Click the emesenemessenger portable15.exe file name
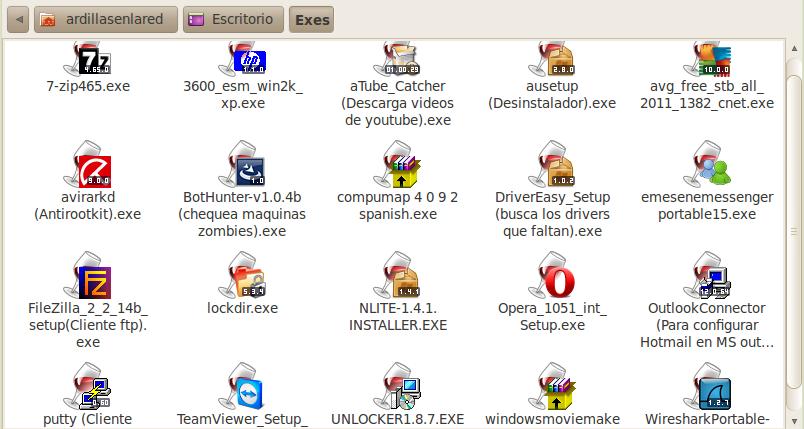This screenshot has height=429, width=804. tap(707, 206)
